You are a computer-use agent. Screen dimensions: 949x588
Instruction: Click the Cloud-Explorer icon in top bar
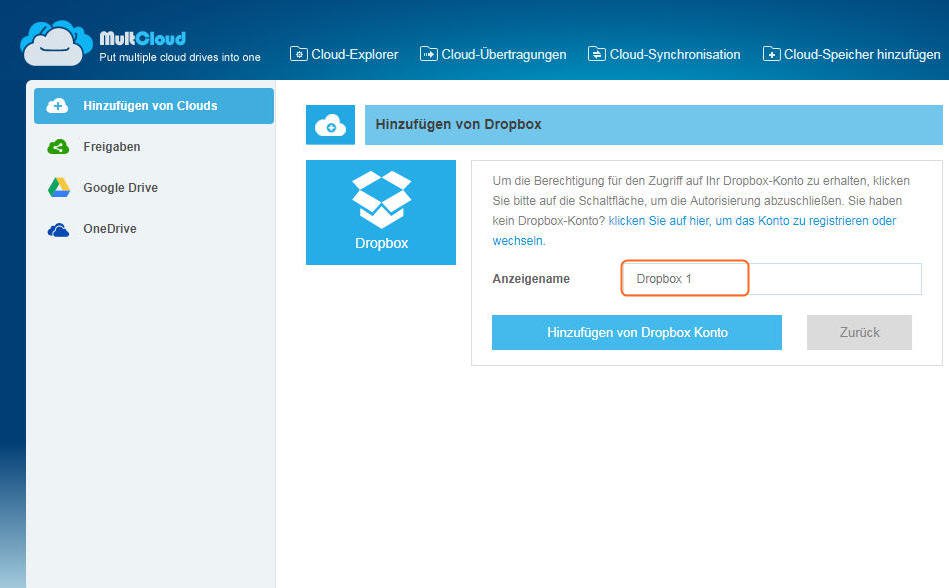(299, 54)
